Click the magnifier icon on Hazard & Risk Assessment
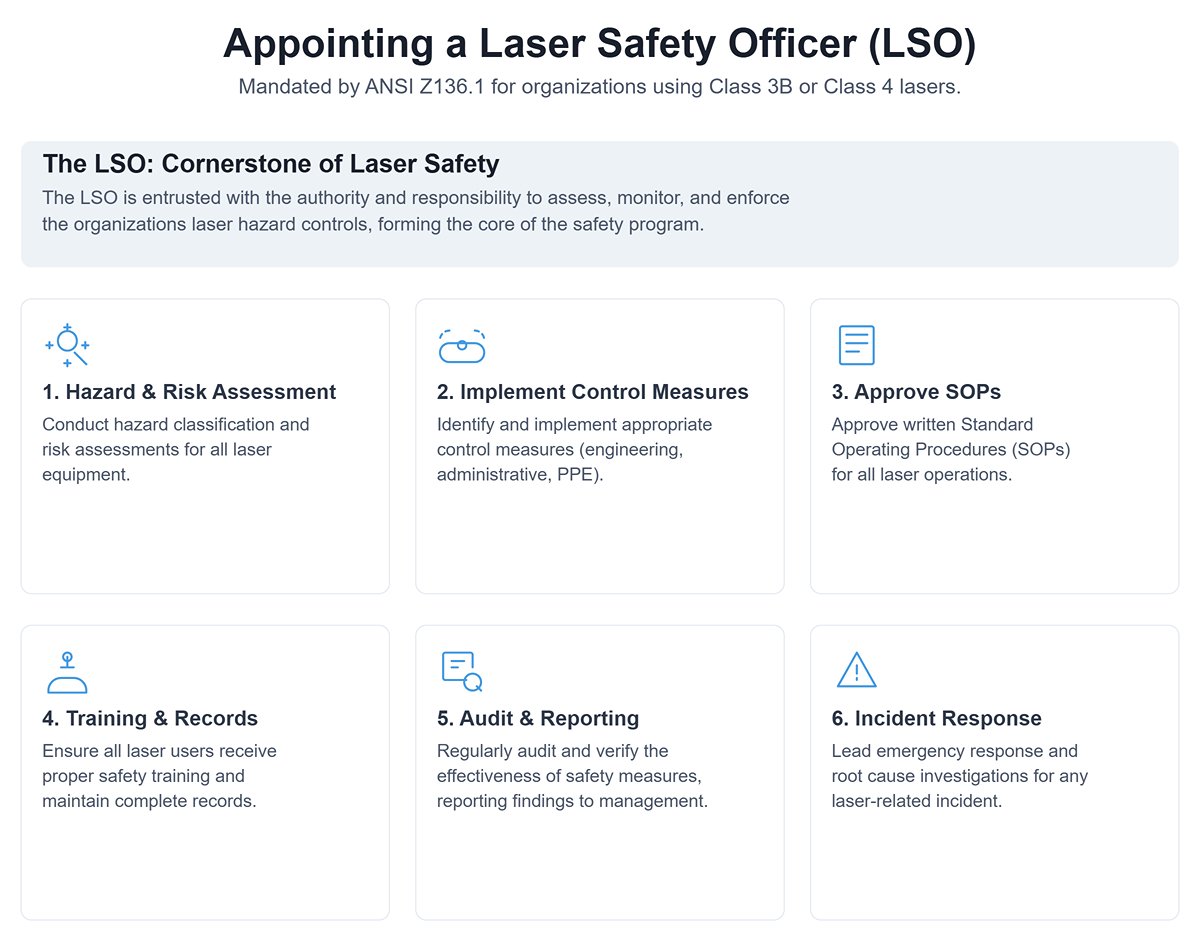This screenshot has height=941, width=1200. point(67,345)
